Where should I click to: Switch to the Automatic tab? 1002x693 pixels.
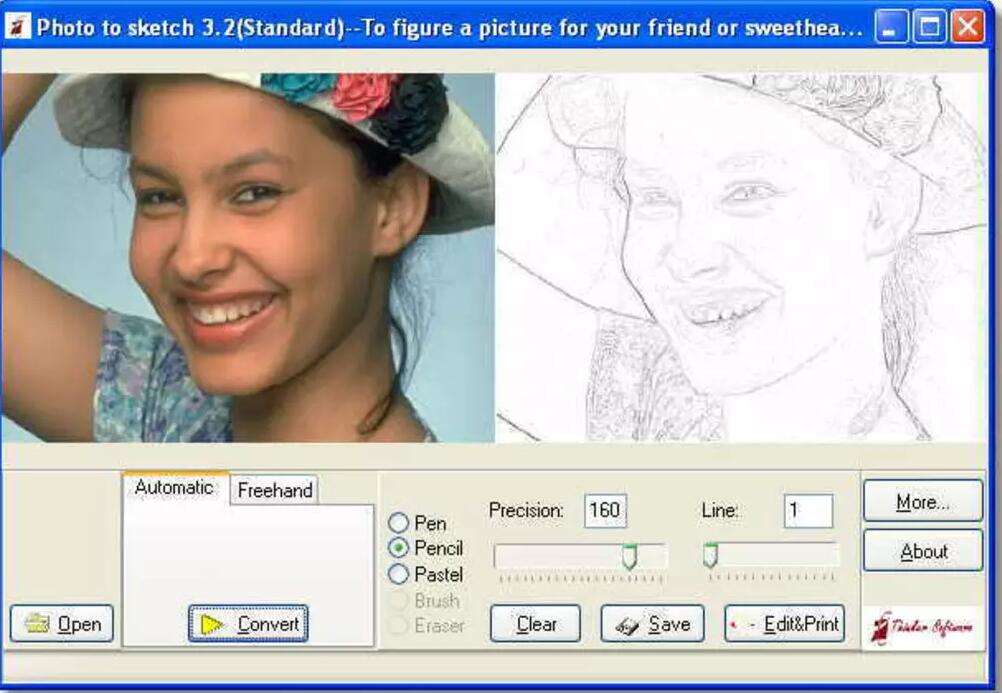(174, 488)
